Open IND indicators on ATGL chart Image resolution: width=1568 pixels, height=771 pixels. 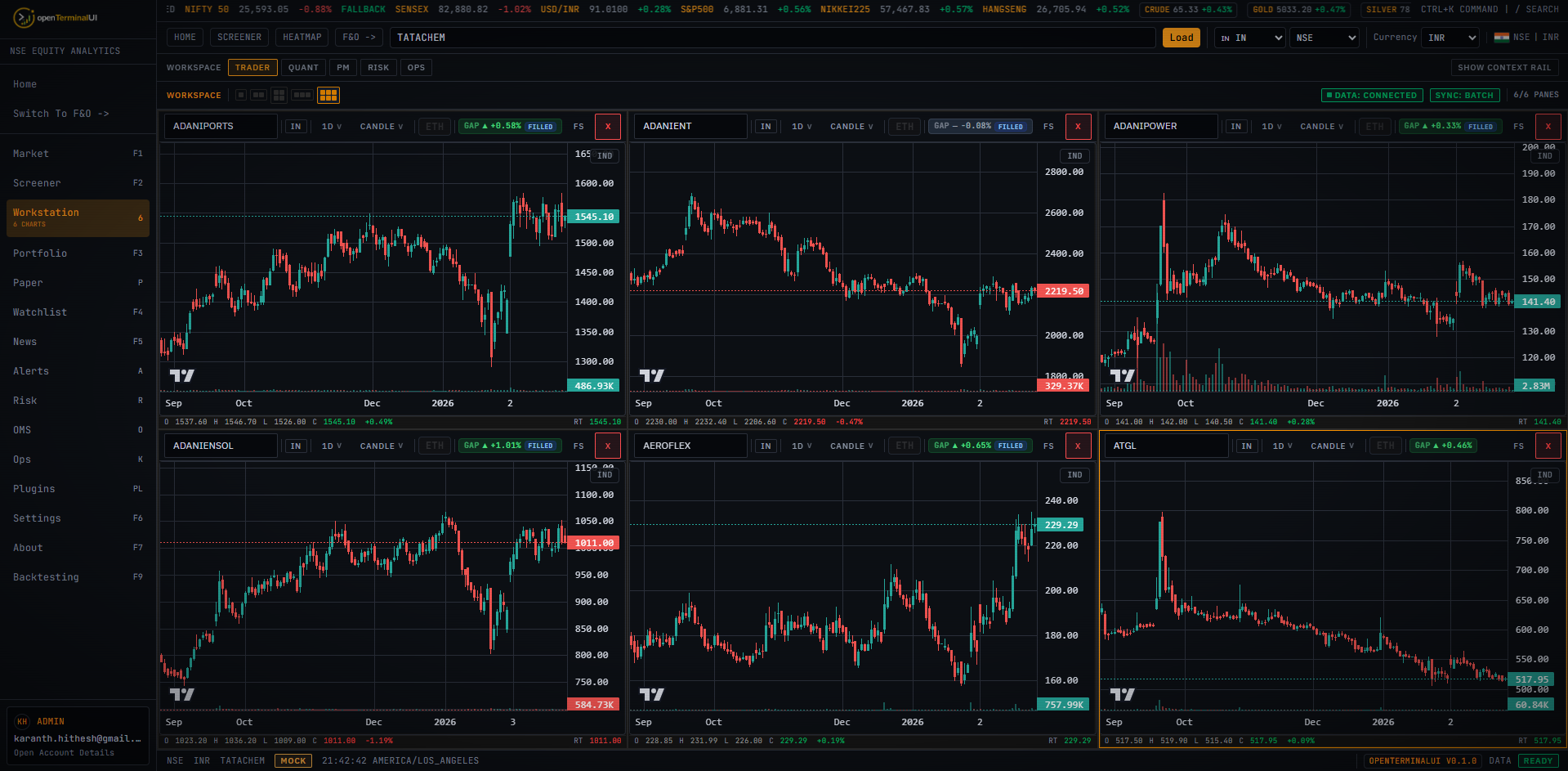1544,474
